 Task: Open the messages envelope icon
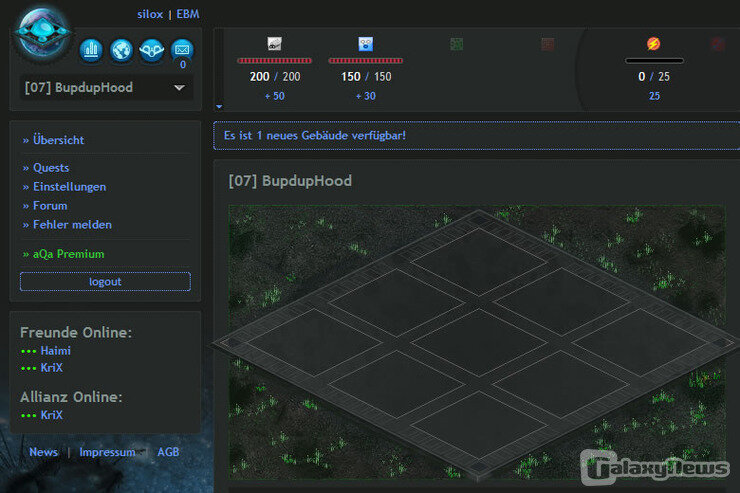182,49
